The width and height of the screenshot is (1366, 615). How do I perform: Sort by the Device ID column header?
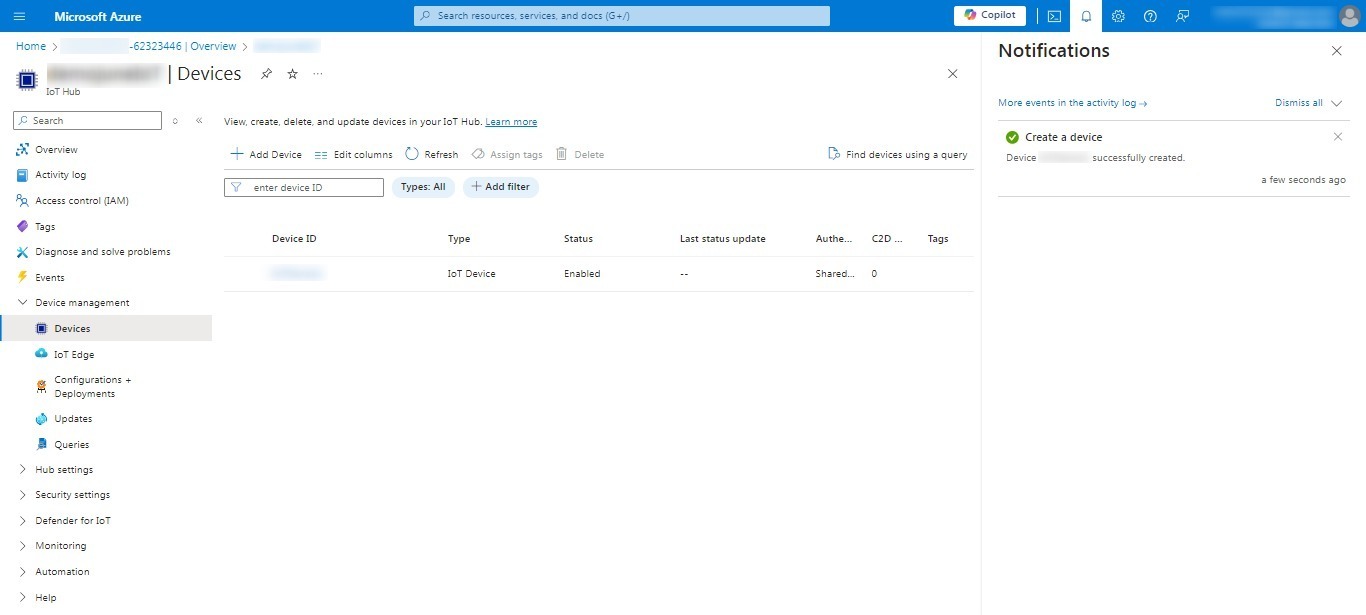tap(294, 239)
